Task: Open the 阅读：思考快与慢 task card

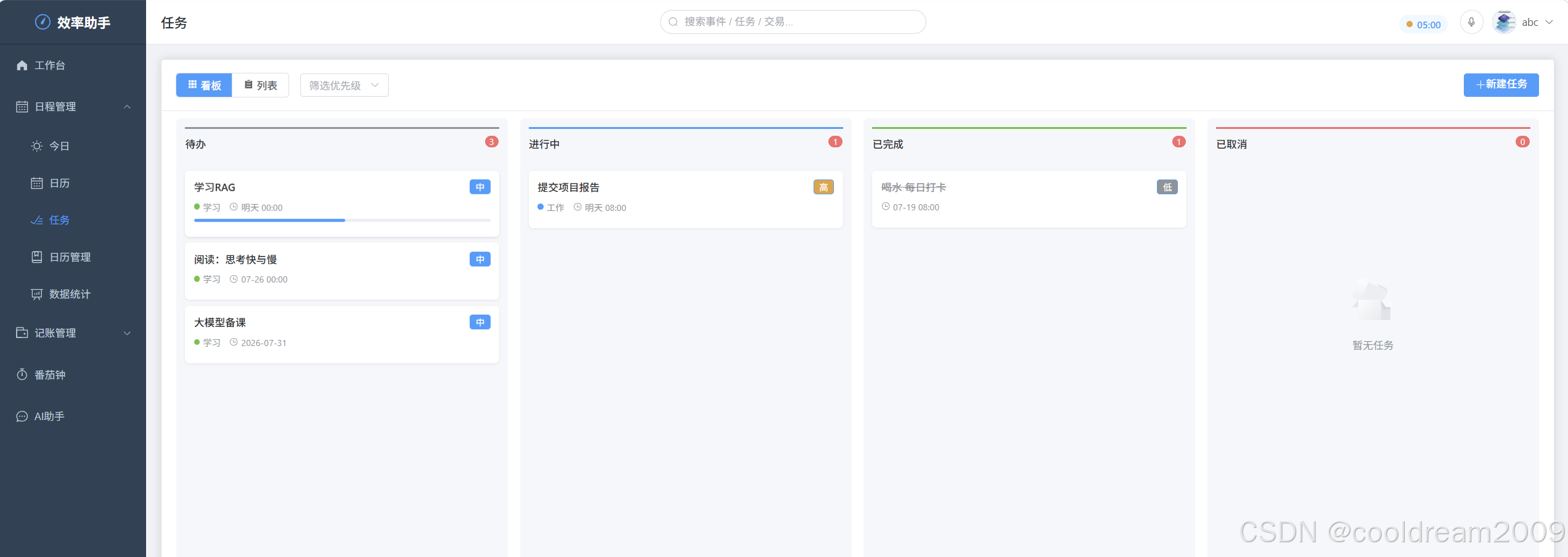Action: pos(342,271)
